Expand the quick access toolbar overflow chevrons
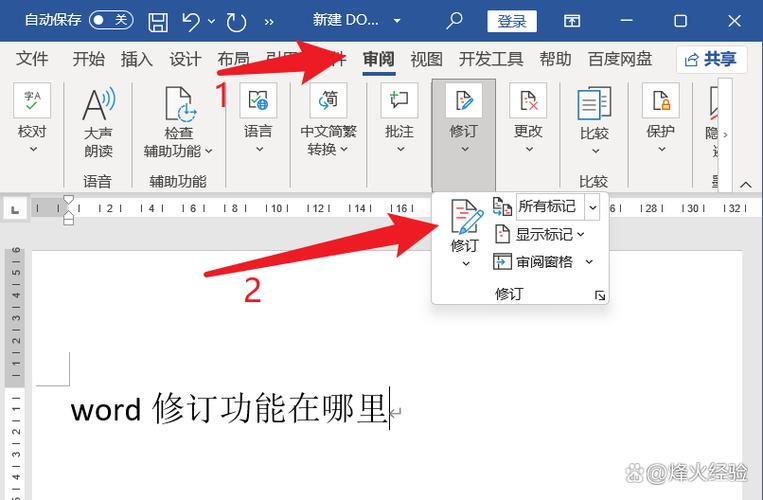The width and height of the screenshot is (763, 500). point(269,21)
